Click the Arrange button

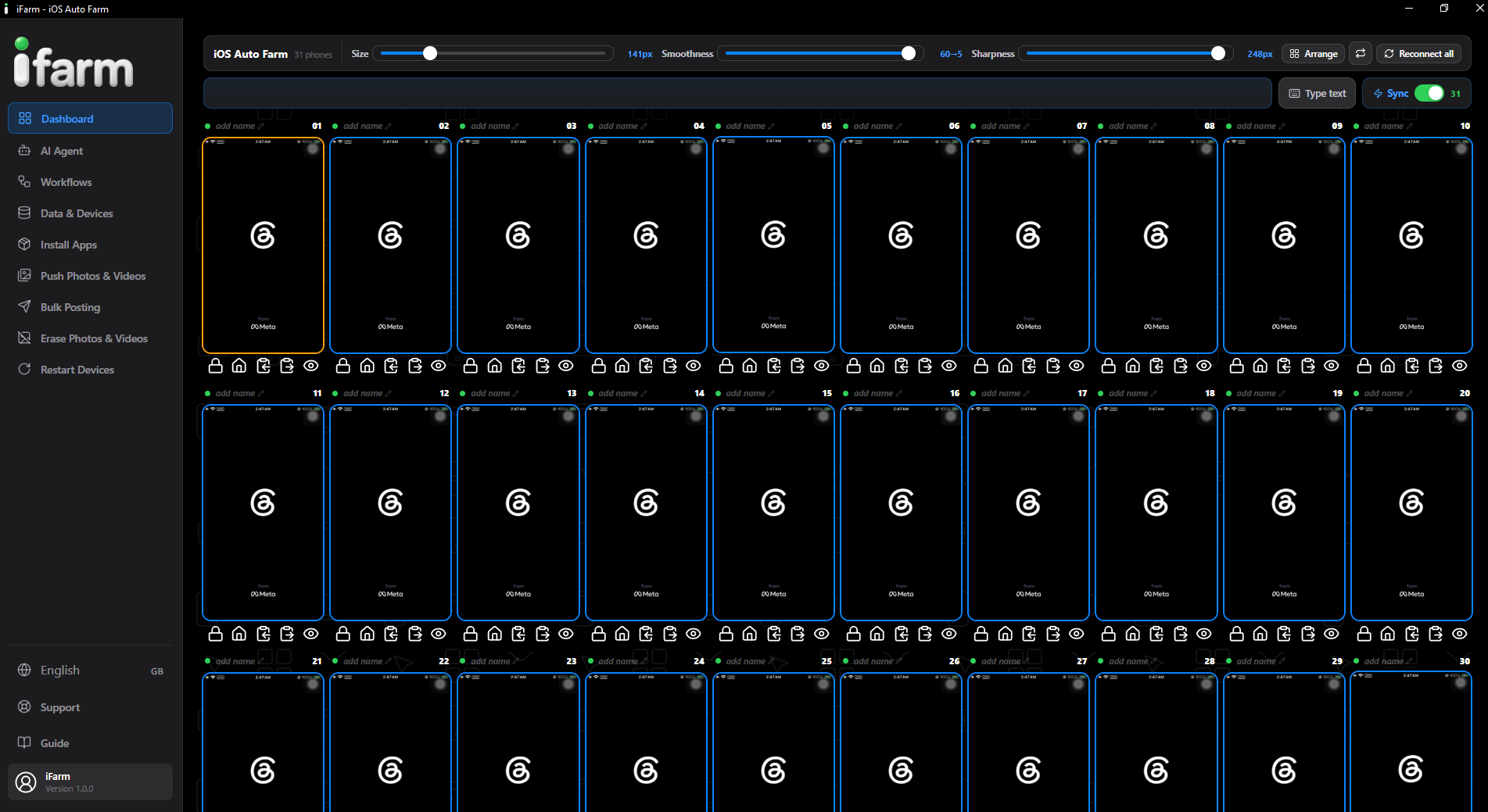coord(1314,53)
